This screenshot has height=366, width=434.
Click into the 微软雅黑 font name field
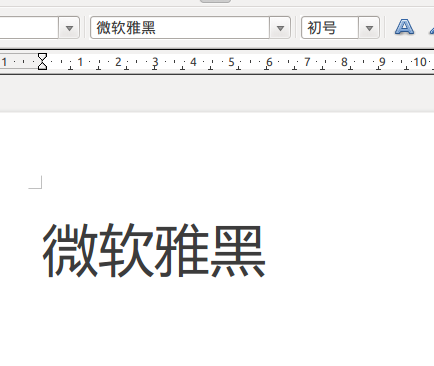pos(180,28)
